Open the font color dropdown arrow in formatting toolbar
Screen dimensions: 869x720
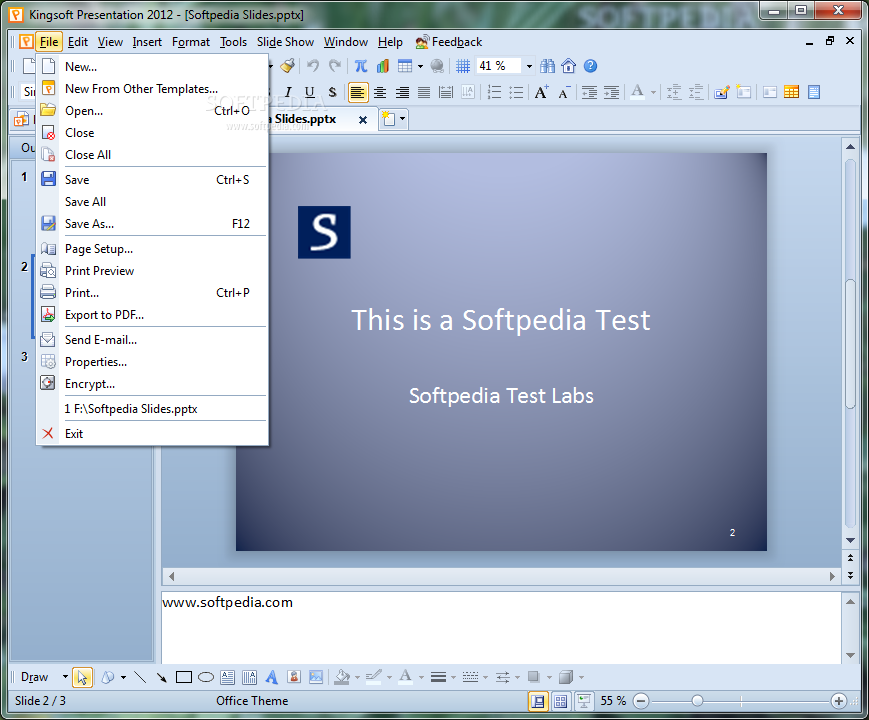pyautogui.click(x=653, y=93)
